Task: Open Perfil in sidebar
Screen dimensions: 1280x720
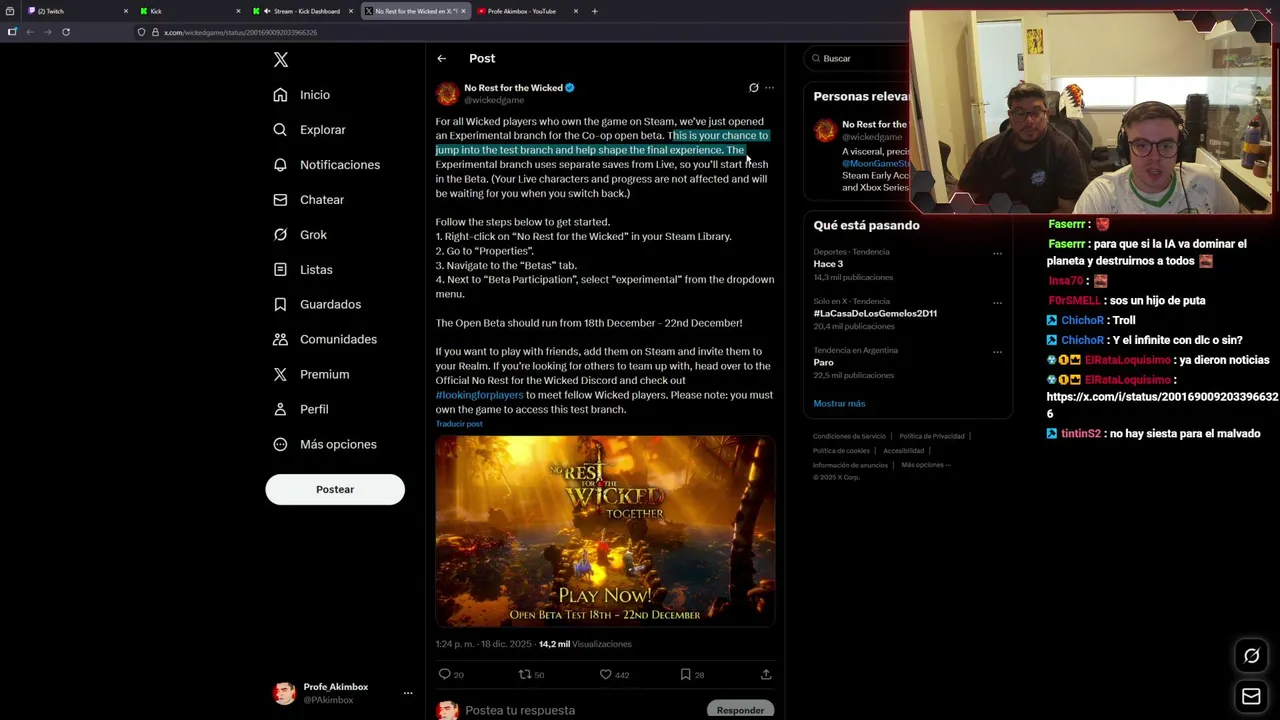Action: (301, 409)
